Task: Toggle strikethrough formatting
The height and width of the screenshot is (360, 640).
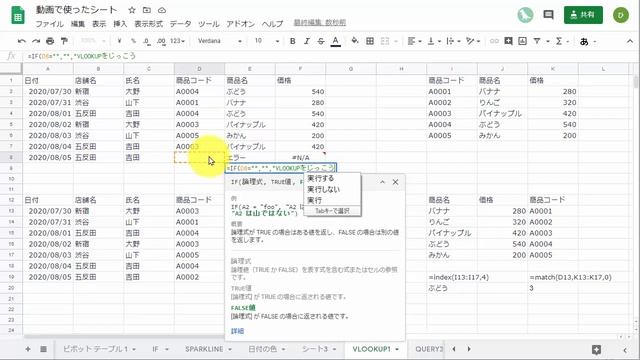Action: (321, 41)
